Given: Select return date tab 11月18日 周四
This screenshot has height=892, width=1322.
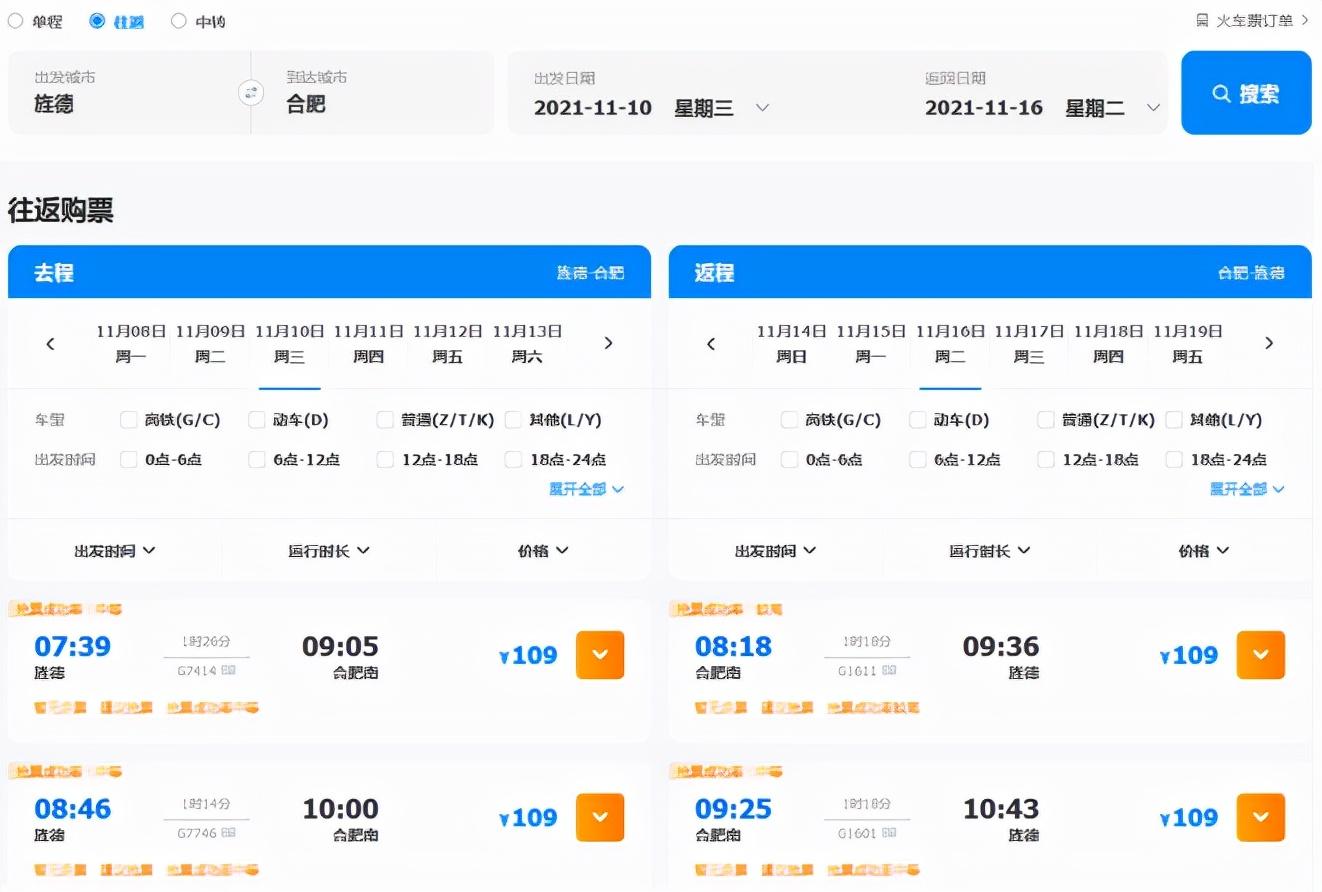Looking at the screenshot, I should click(1108, 344).
